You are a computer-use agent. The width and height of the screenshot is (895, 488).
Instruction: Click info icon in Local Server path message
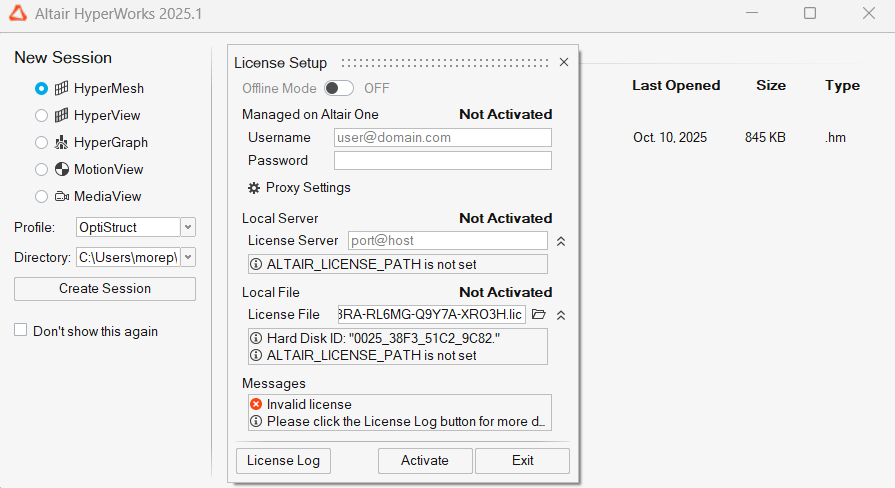(256, 264)
